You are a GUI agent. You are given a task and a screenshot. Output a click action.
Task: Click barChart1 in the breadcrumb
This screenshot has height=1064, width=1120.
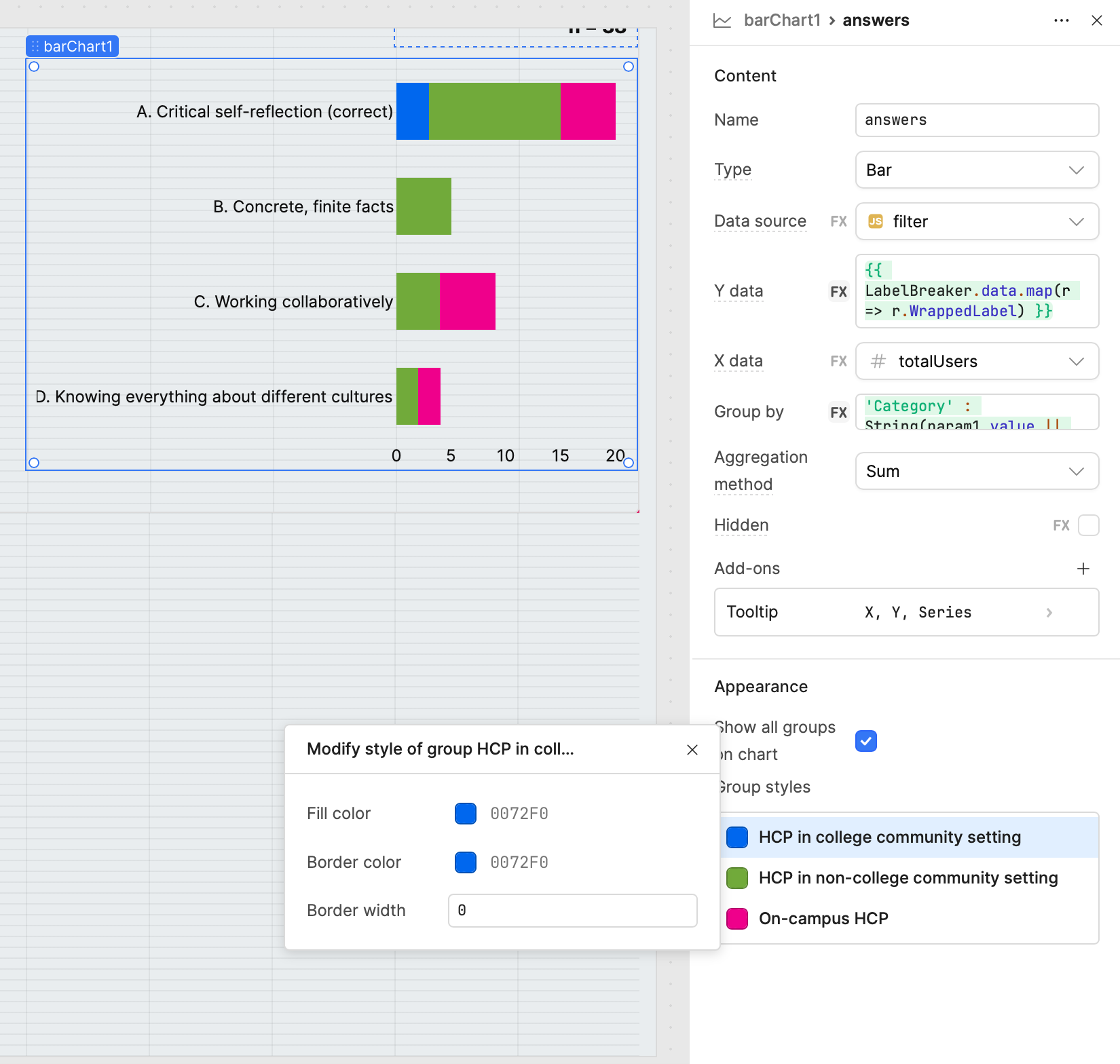pyautogui.click(x=782, y=20)
